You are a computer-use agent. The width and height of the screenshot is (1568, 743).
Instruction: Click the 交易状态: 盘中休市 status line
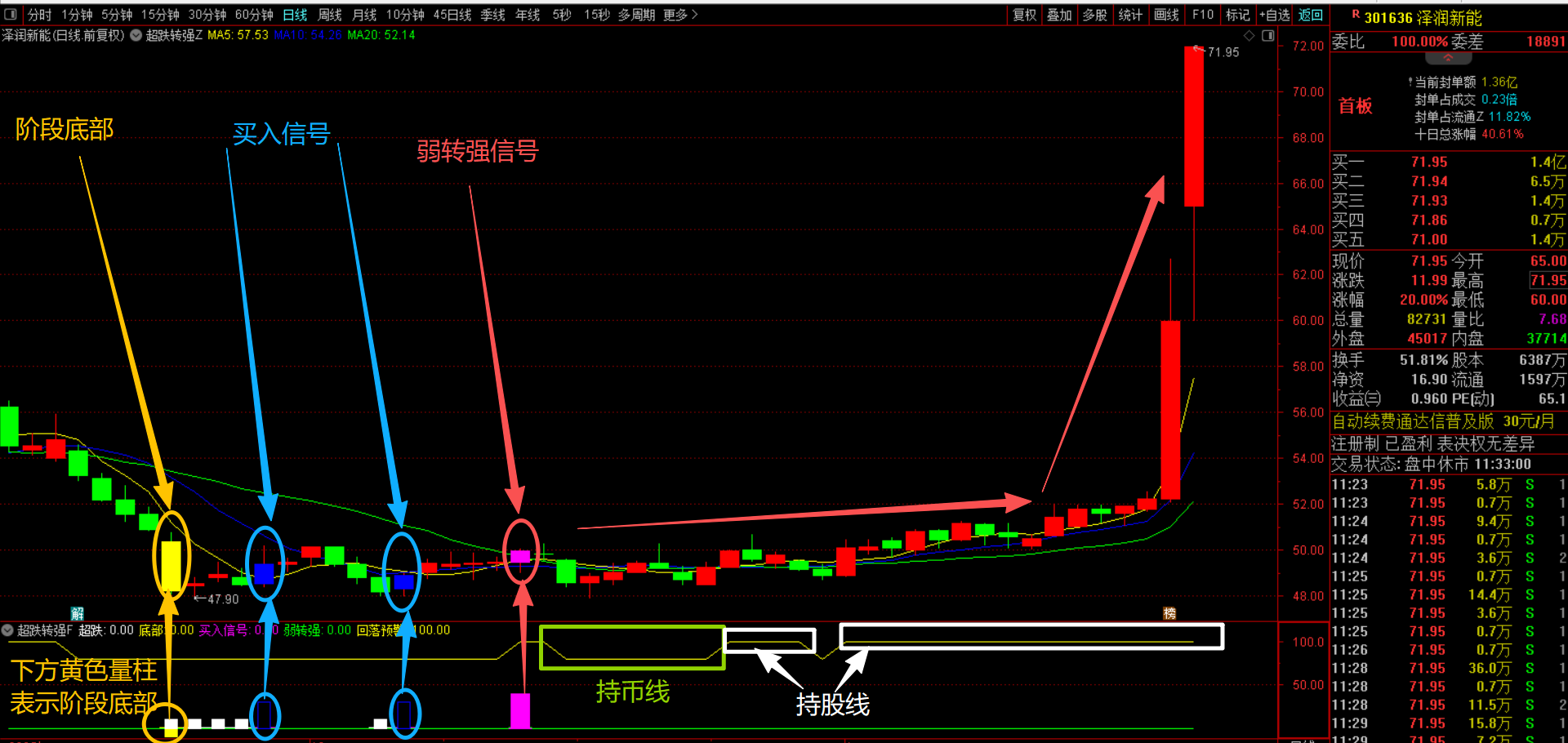(x=1432, y=464)
